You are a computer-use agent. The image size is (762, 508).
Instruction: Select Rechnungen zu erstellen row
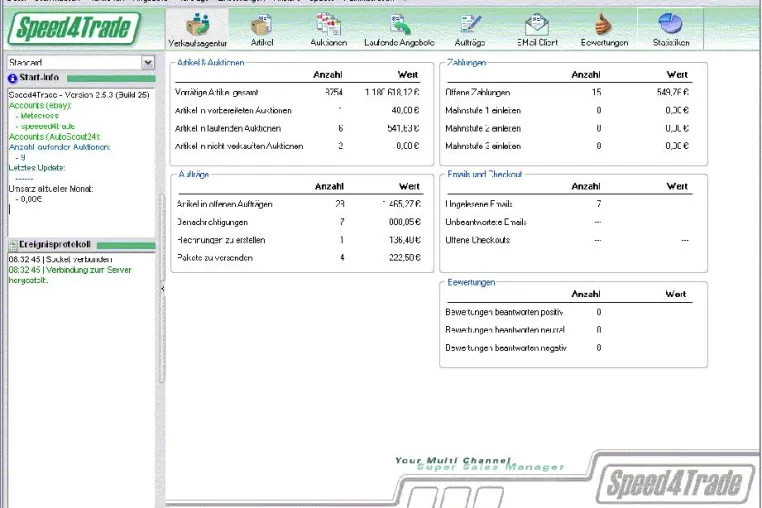pos(298,240)
